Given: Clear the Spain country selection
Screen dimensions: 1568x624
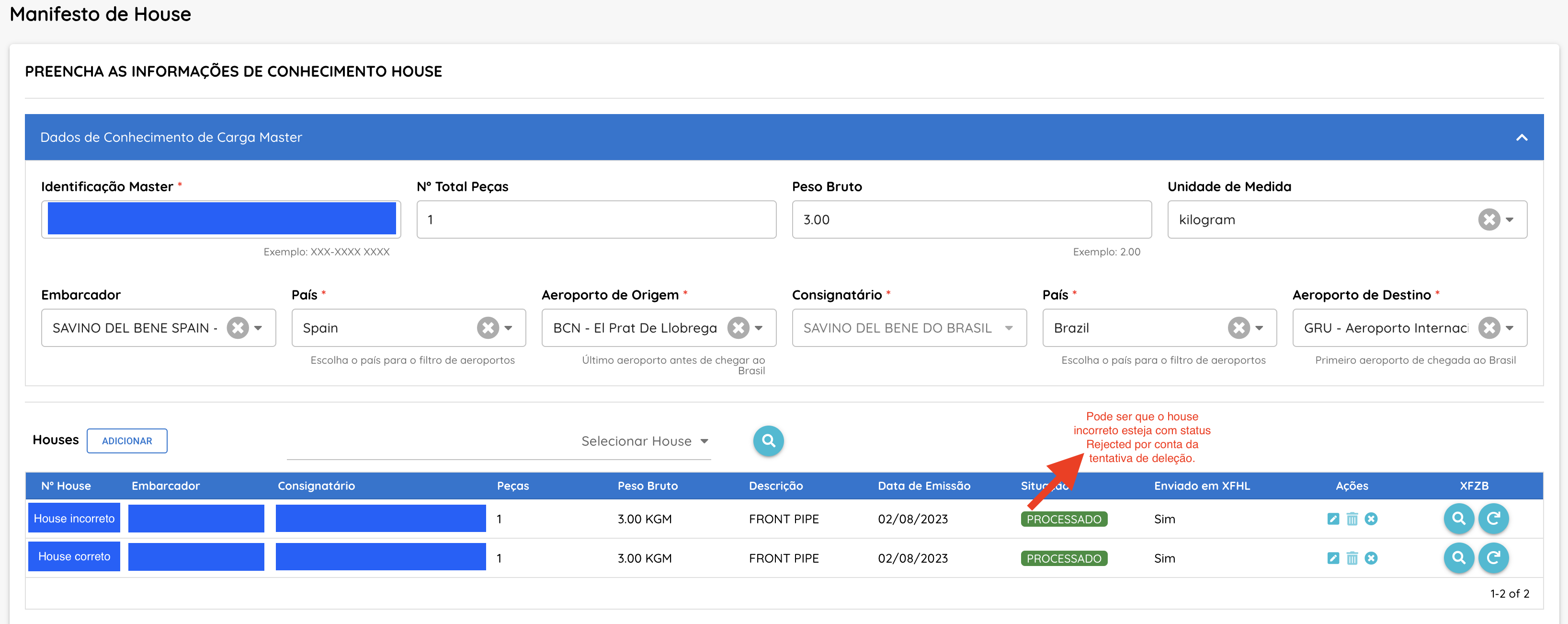Looking at the screenshot, I should coord(488,328).
